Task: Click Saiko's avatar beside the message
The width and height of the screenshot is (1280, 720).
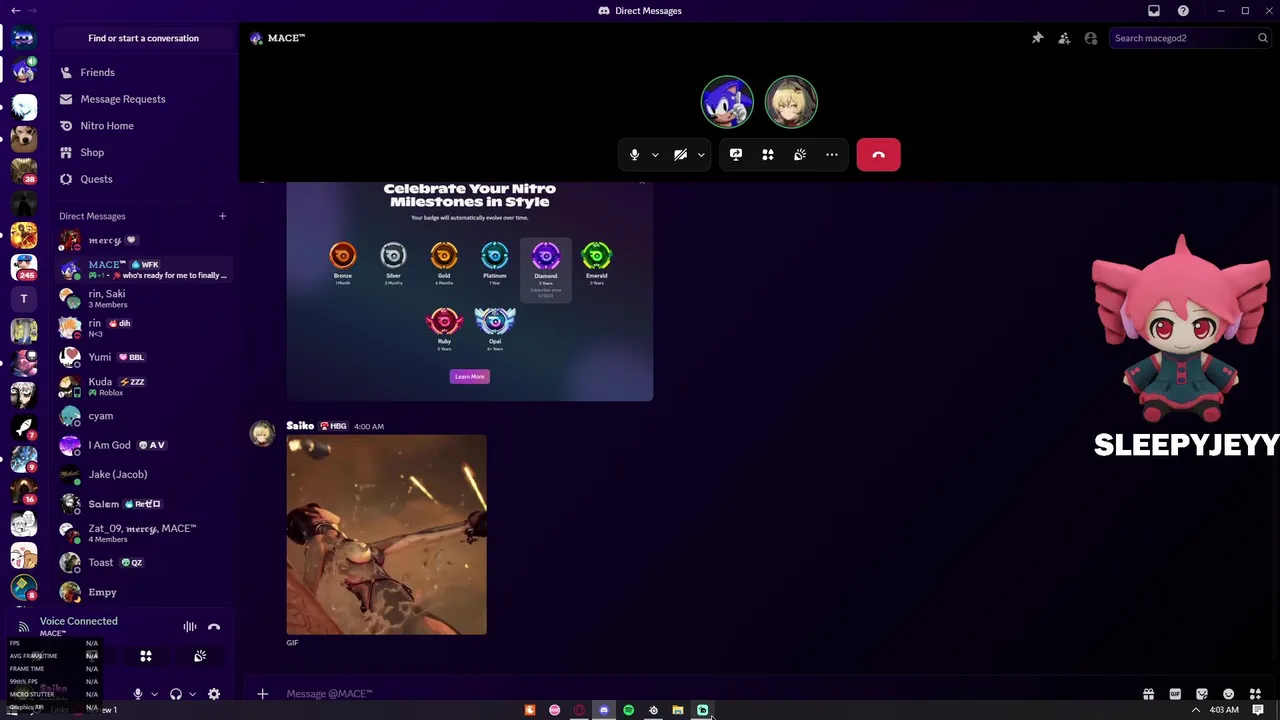Action: click(x=262, y=434)
